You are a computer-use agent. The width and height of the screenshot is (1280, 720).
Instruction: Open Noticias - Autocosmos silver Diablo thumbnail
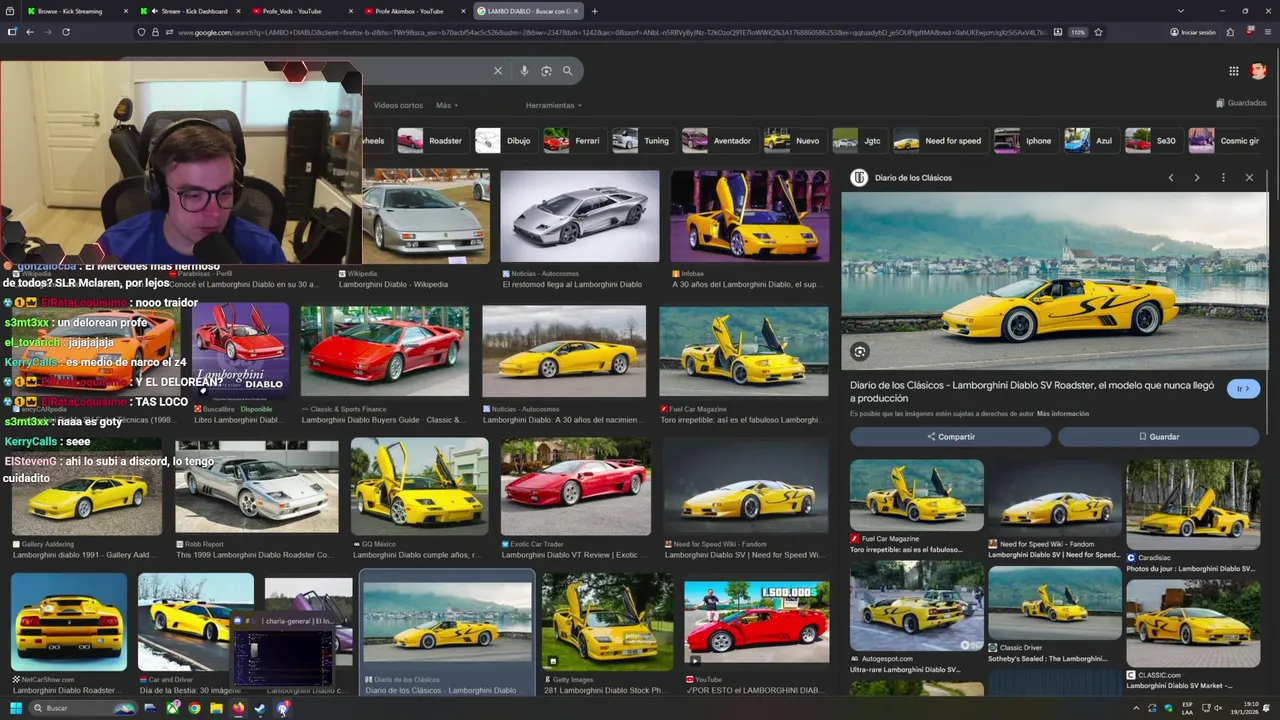coord(580,215)
